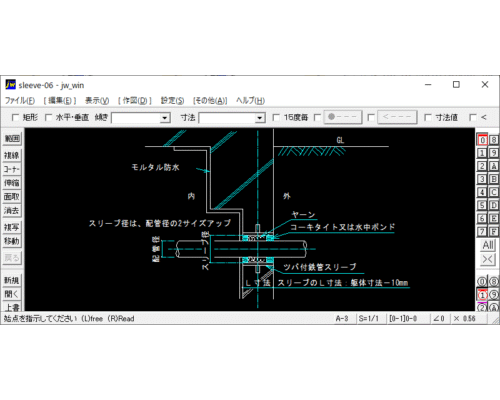Toggle square layer 9 button
Viewport: 500px width, 400px height.
[x=494, y=153]
